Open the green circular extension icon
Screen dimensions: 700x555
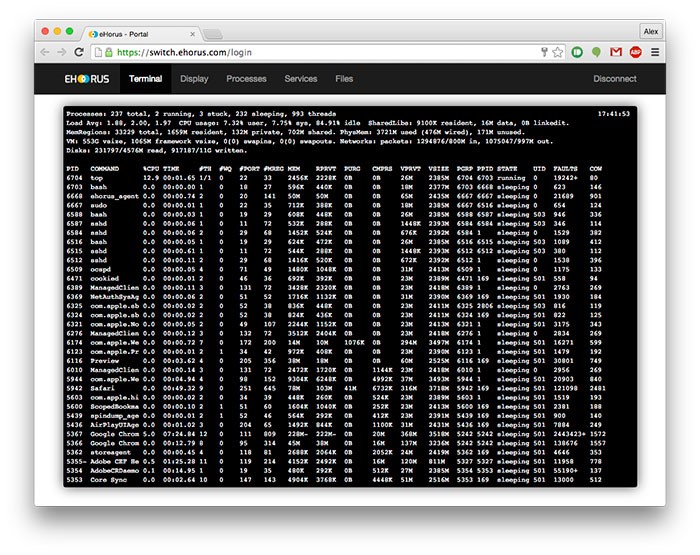[x=577, y=52]
